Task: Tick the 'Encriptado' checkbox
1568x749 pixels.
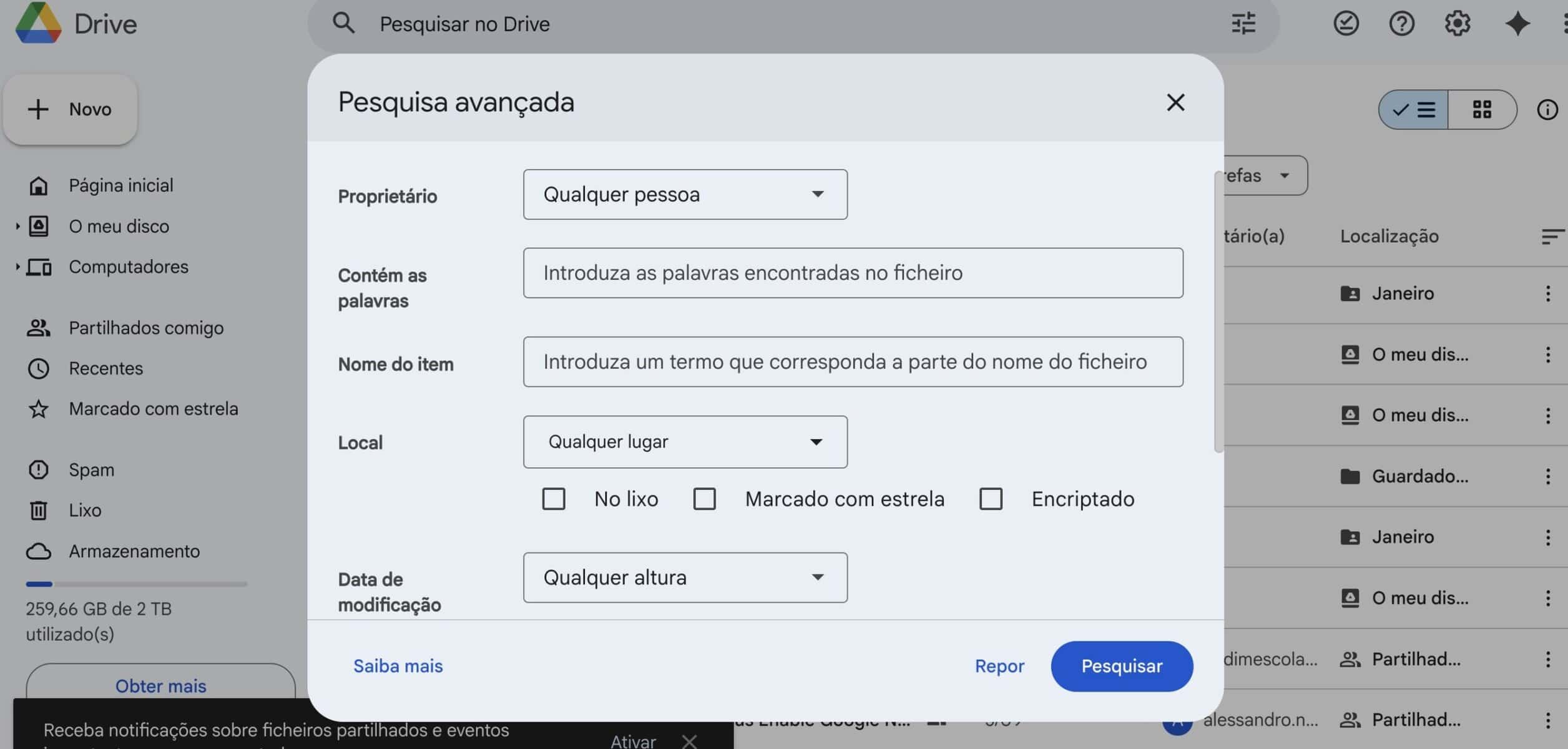Action: pyautogui.click(x=991, y=499)
